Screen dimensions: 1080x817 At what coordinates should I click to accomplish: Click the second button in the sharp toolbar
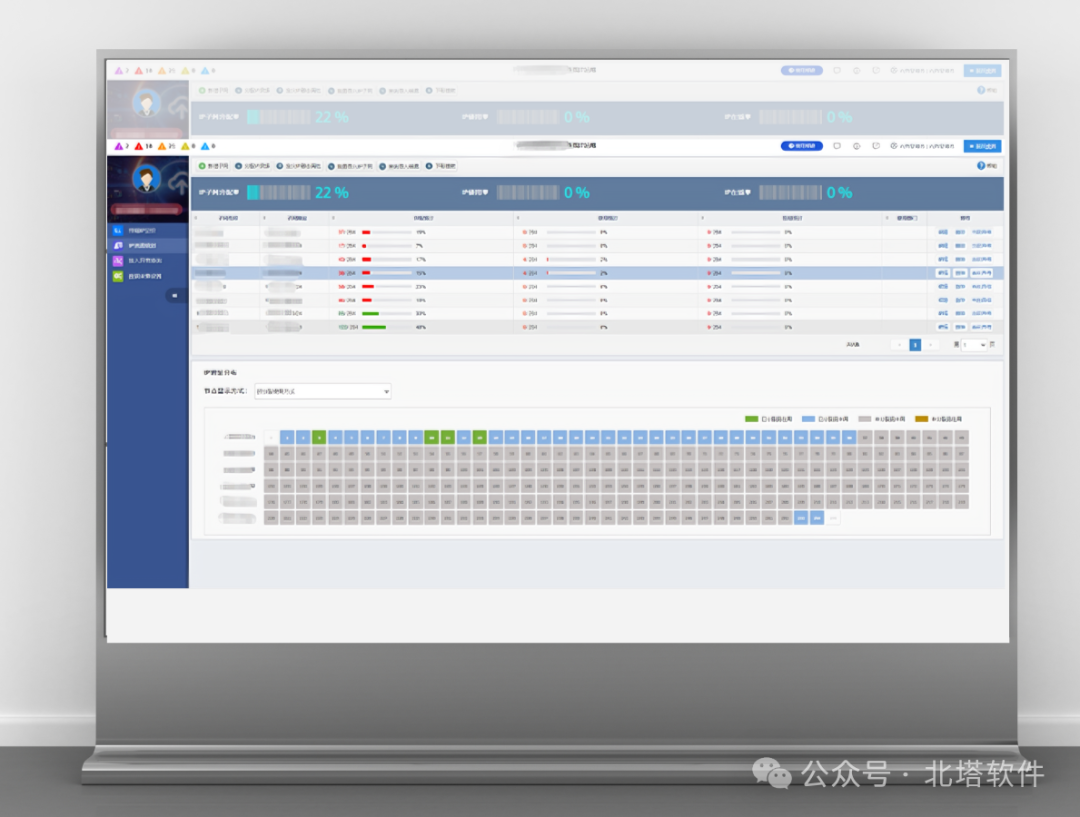point(252,166)
